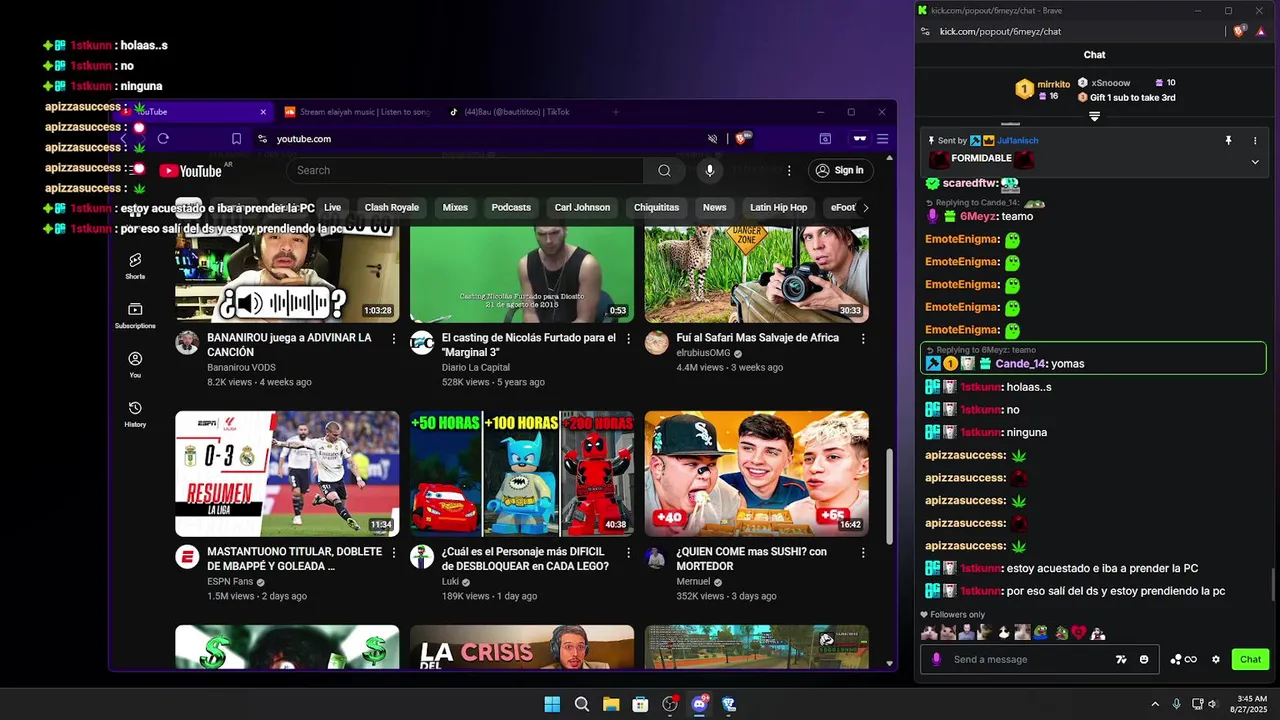The height and width of the screenshot is (720, 1280).
Task: Select the Mixes category chip
Action: 455,207
